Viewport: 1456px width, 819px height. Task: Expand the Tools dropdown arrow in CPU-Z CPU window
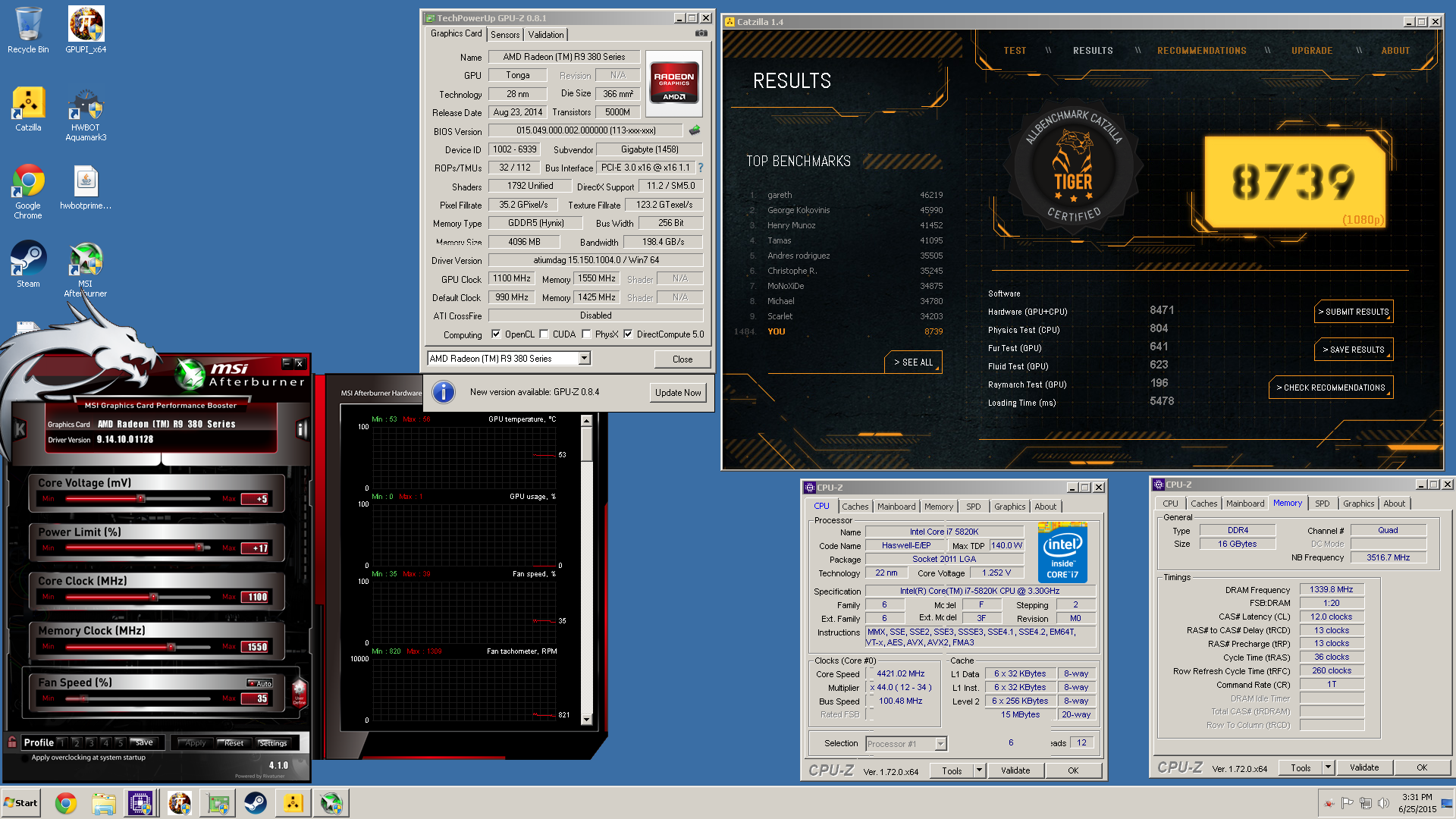pos(979,770)
